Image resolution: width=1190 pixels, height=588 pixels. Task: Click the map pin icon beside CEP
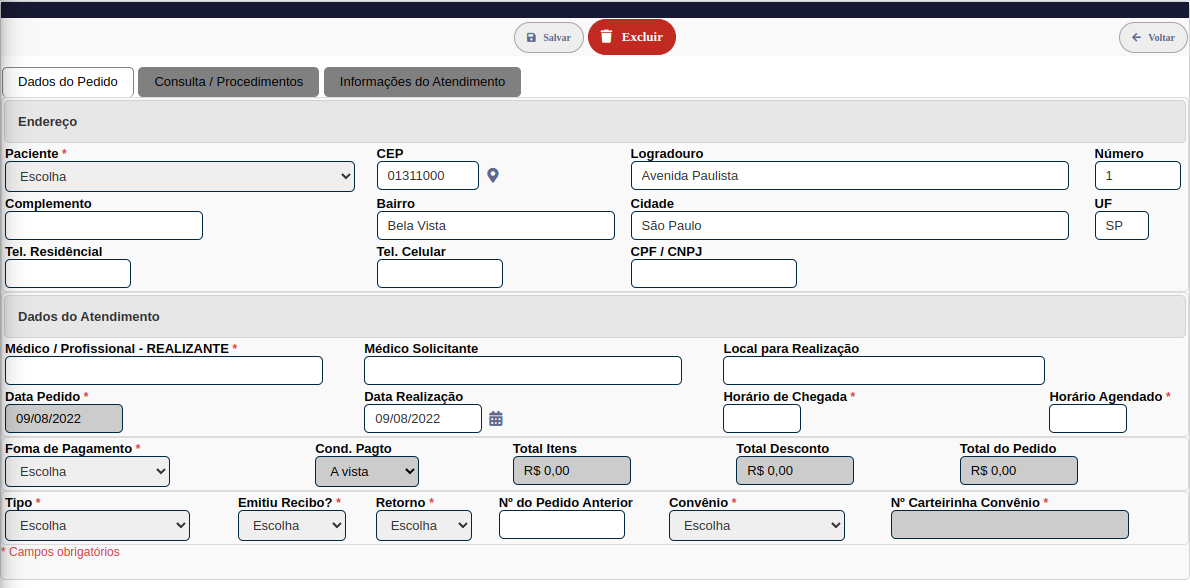point(492,176)
